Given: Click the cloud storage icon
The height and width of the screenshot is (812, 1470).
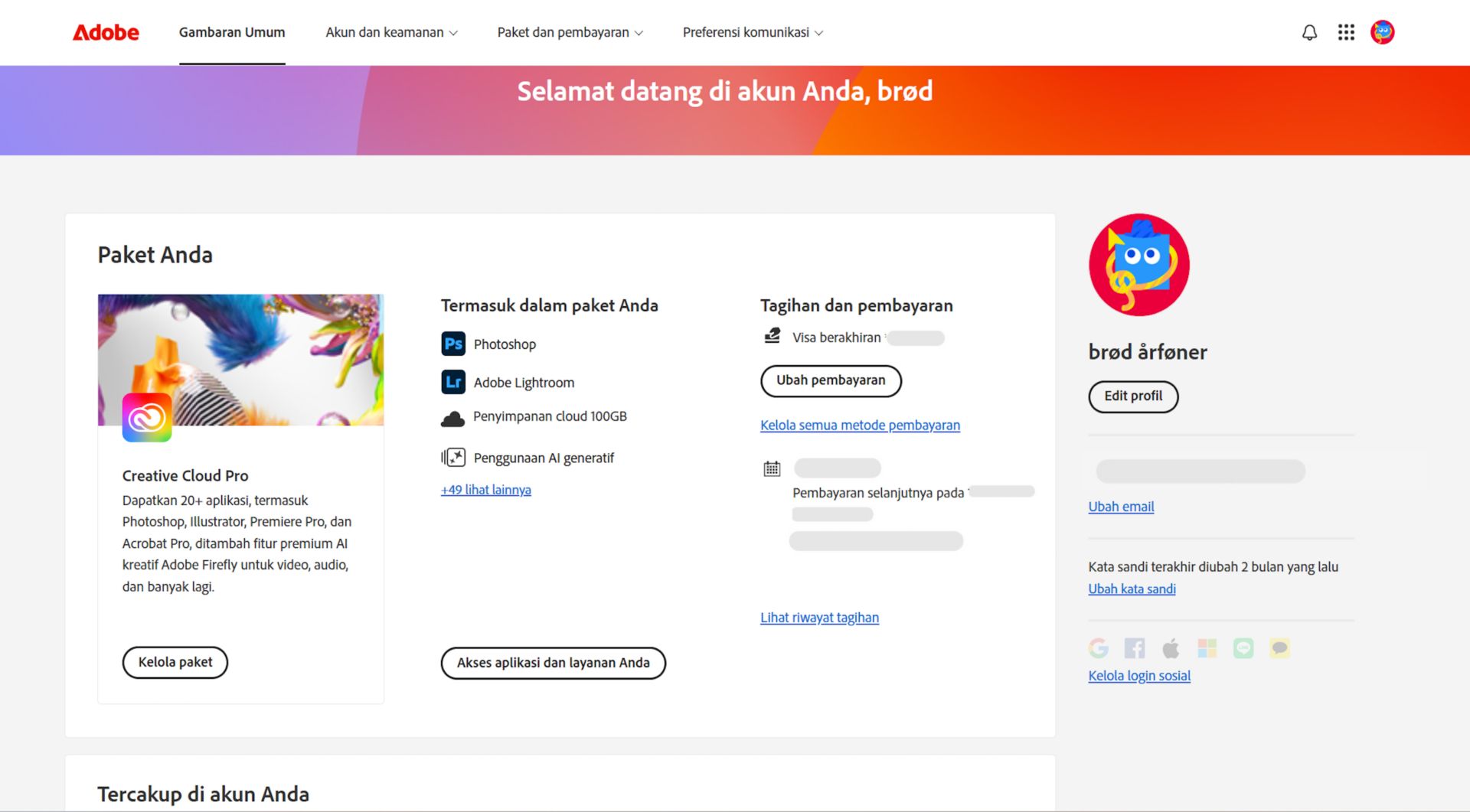Looking at the screenshot, I should 453,417.
